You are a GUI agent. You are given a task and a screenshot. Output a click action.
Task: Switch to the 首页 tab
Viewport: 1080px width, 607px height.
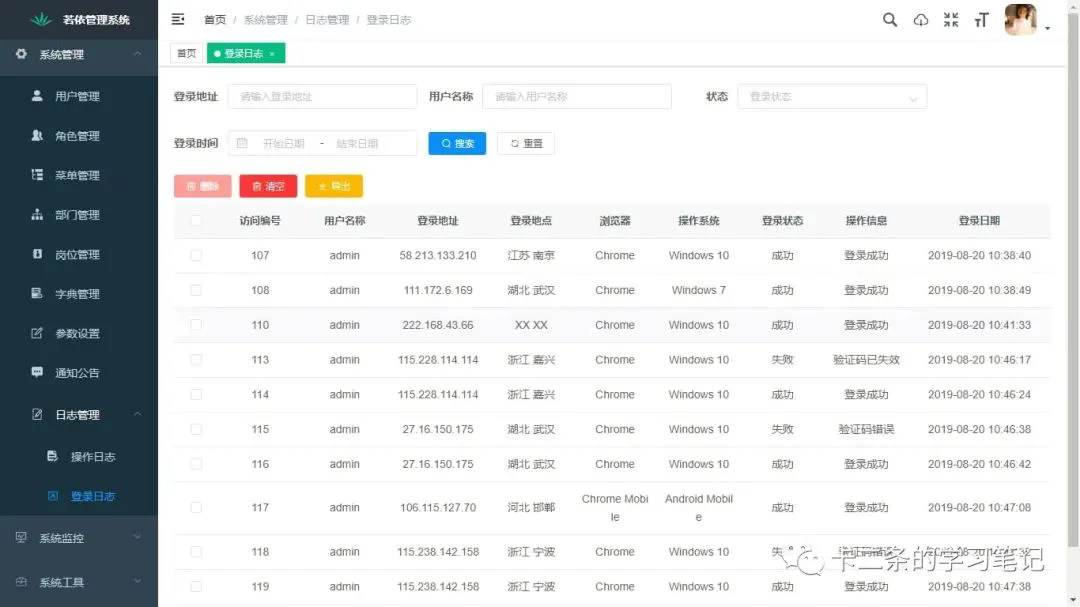[186, 53]
